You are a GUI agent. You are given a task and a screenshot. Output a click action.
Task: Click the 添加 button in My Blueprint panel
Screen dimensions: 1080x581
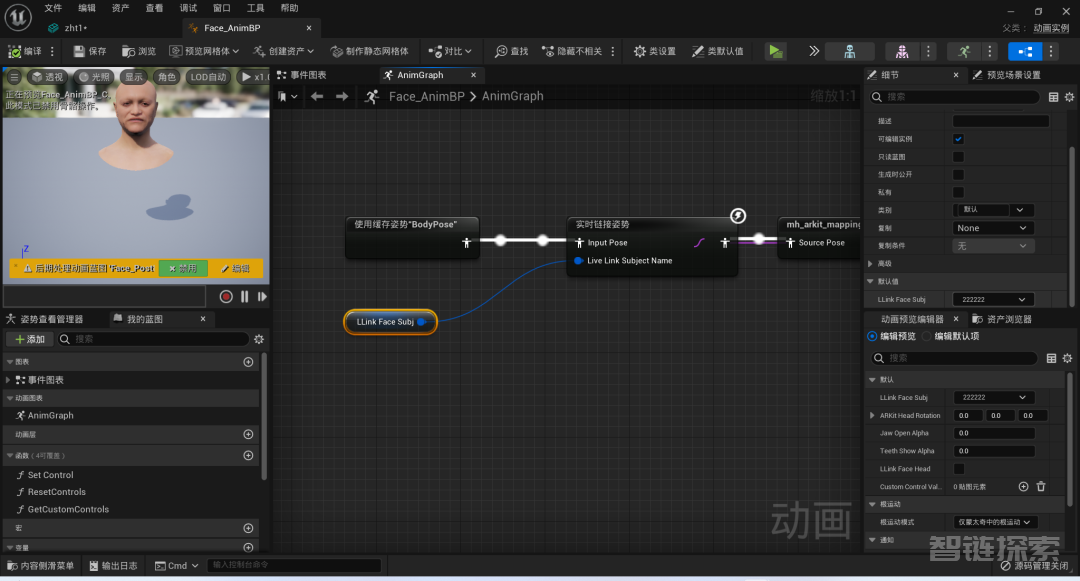click(30, 339)
